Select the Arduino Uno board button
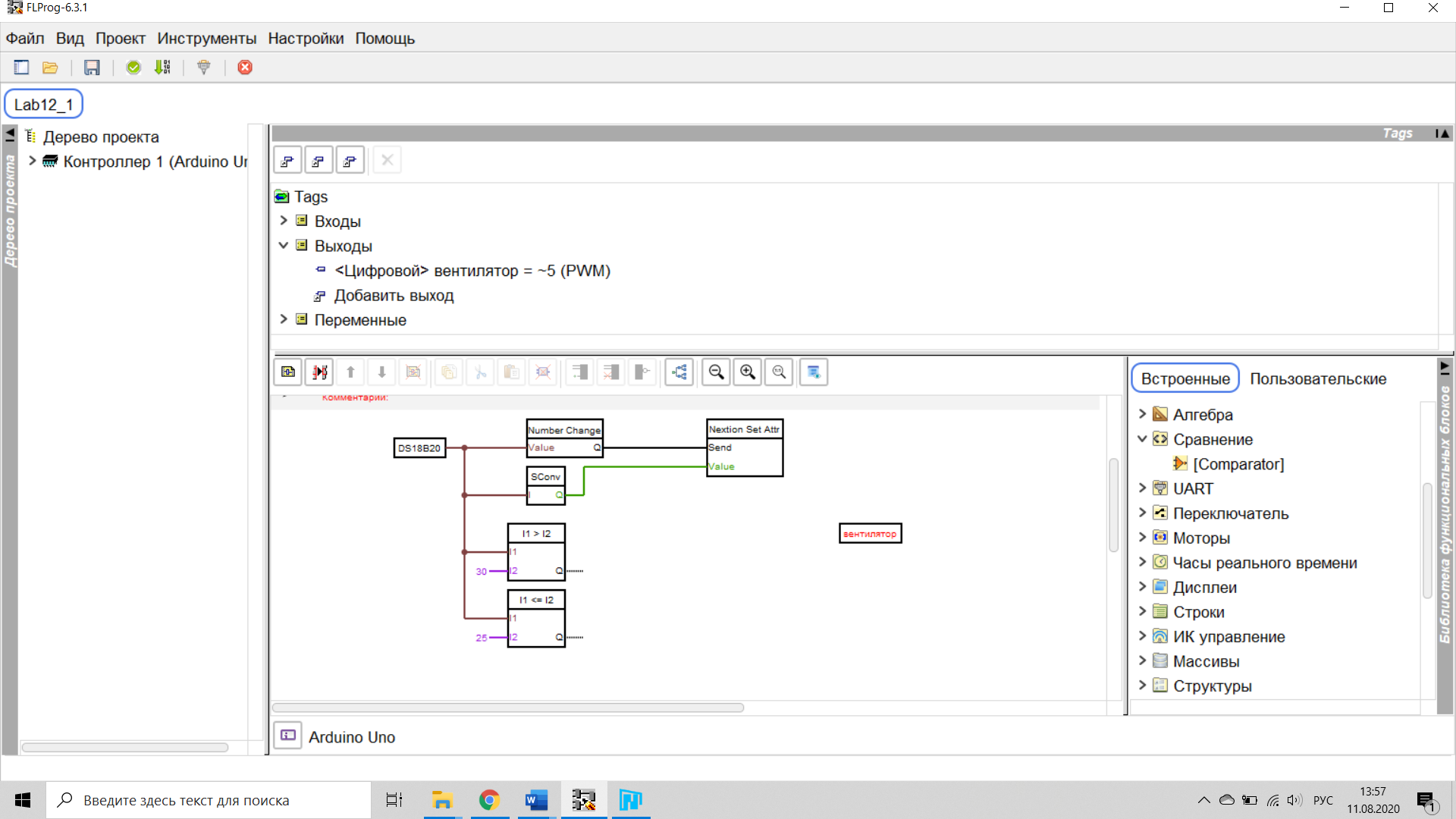This screenshot has width=1456, height=819. click(288, 736)
